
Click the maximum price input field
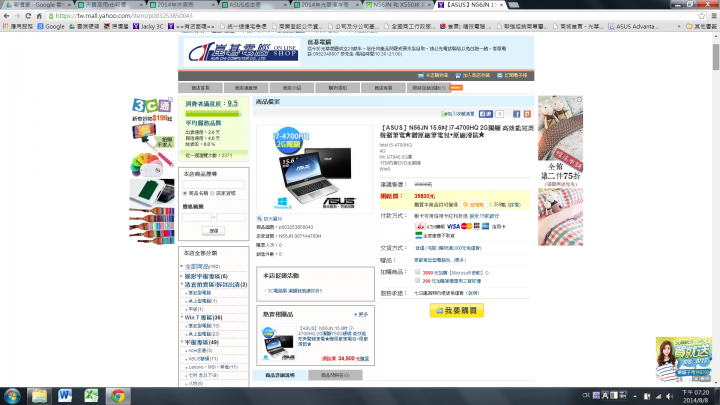pyautogui.click(x=231, y=217)
